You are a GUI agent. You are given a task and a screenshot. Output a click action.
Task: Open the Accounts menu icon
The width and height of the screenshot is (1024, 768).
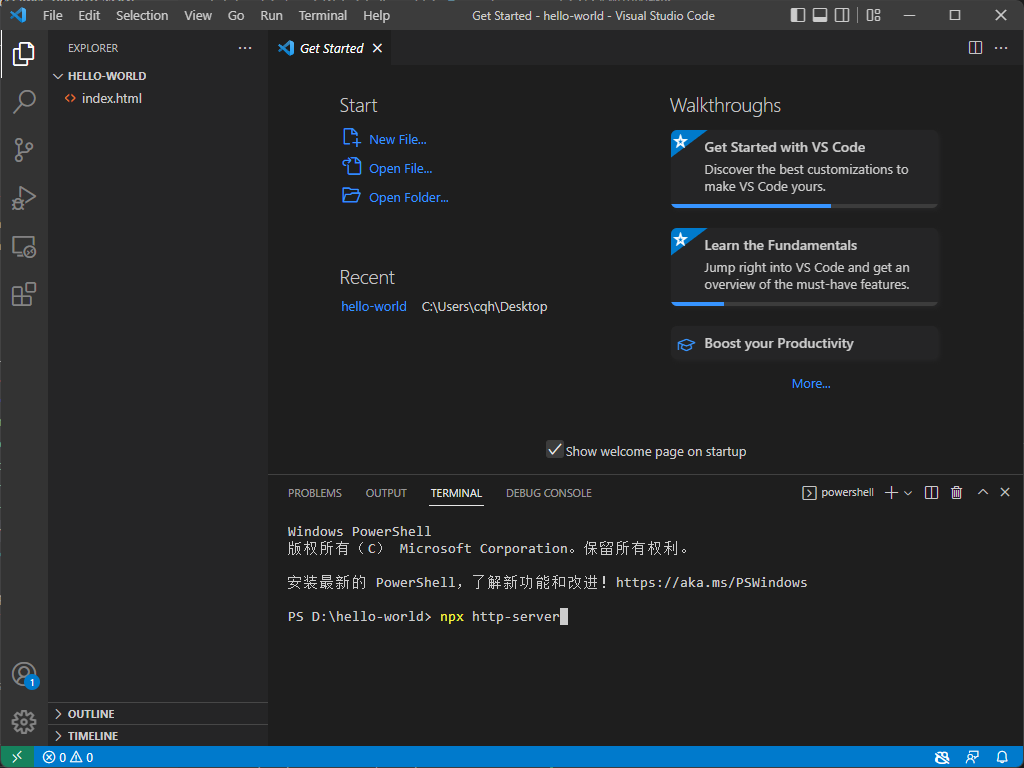pyautogui.click(x=24, y=674)
